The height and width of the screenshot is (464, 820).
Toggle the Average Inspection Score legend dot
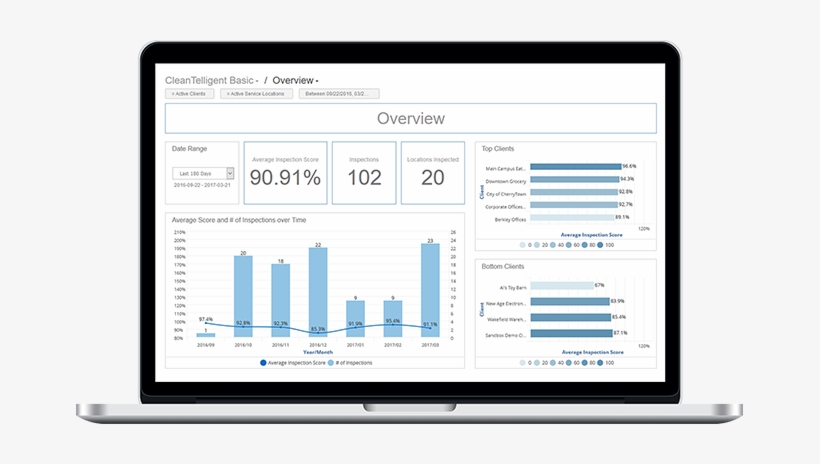(263, 363)
